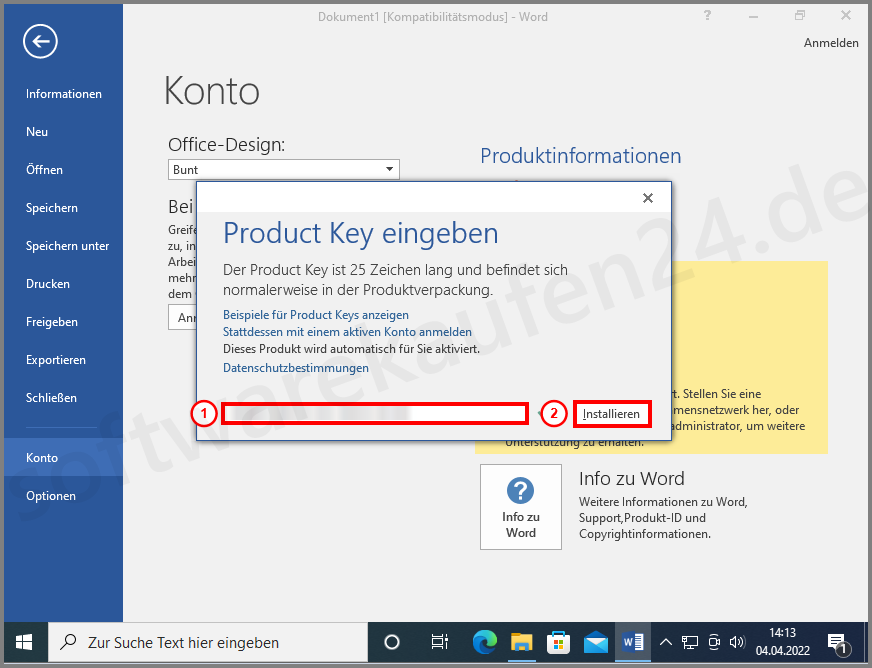The image size is (872, 668).
Task: Open the Action Center notifications icon
Action: [836, 643]
